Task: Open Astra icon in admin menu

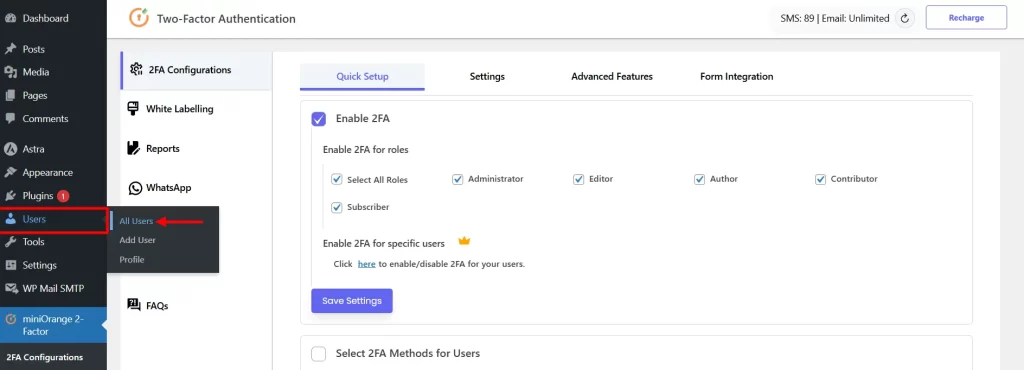Action: 10,149
